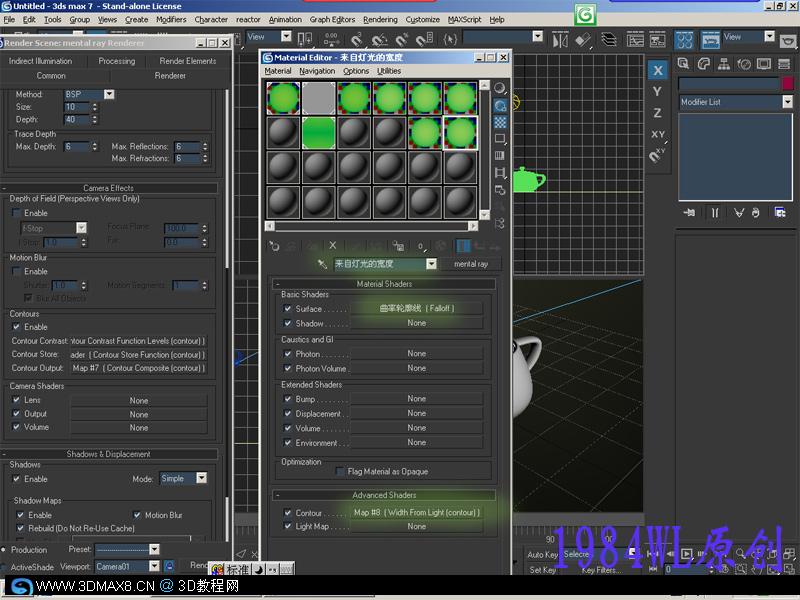Open the Rendering menu
Viewport: 800px width, 600px height.
(x=380, y=19)
